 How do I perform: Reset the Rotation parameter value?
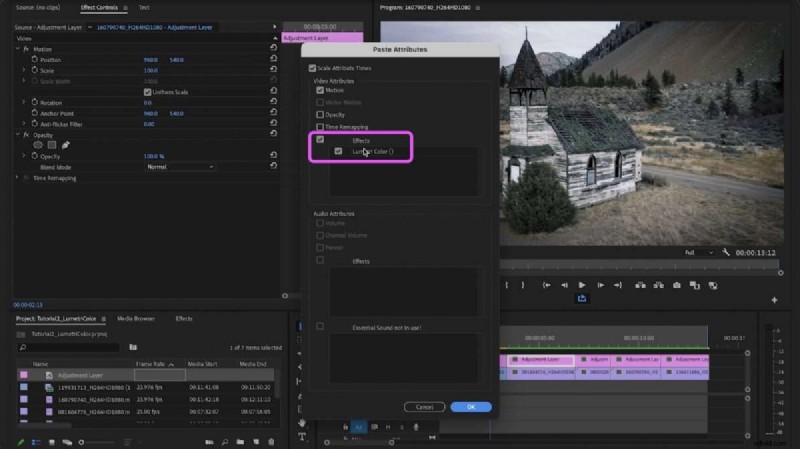273,102
